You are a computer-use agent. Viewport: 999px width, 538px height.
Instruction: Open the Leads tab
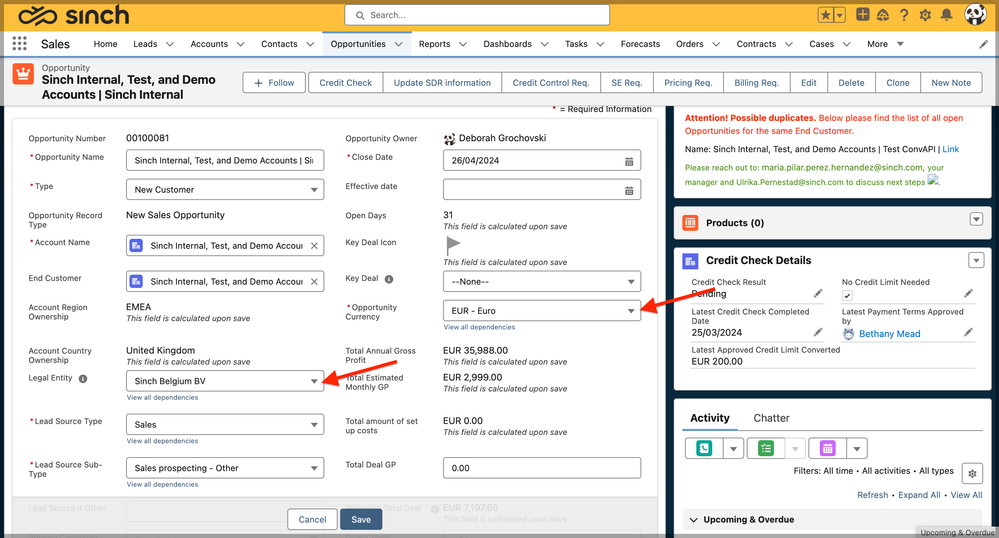click(x=145, y=44)
